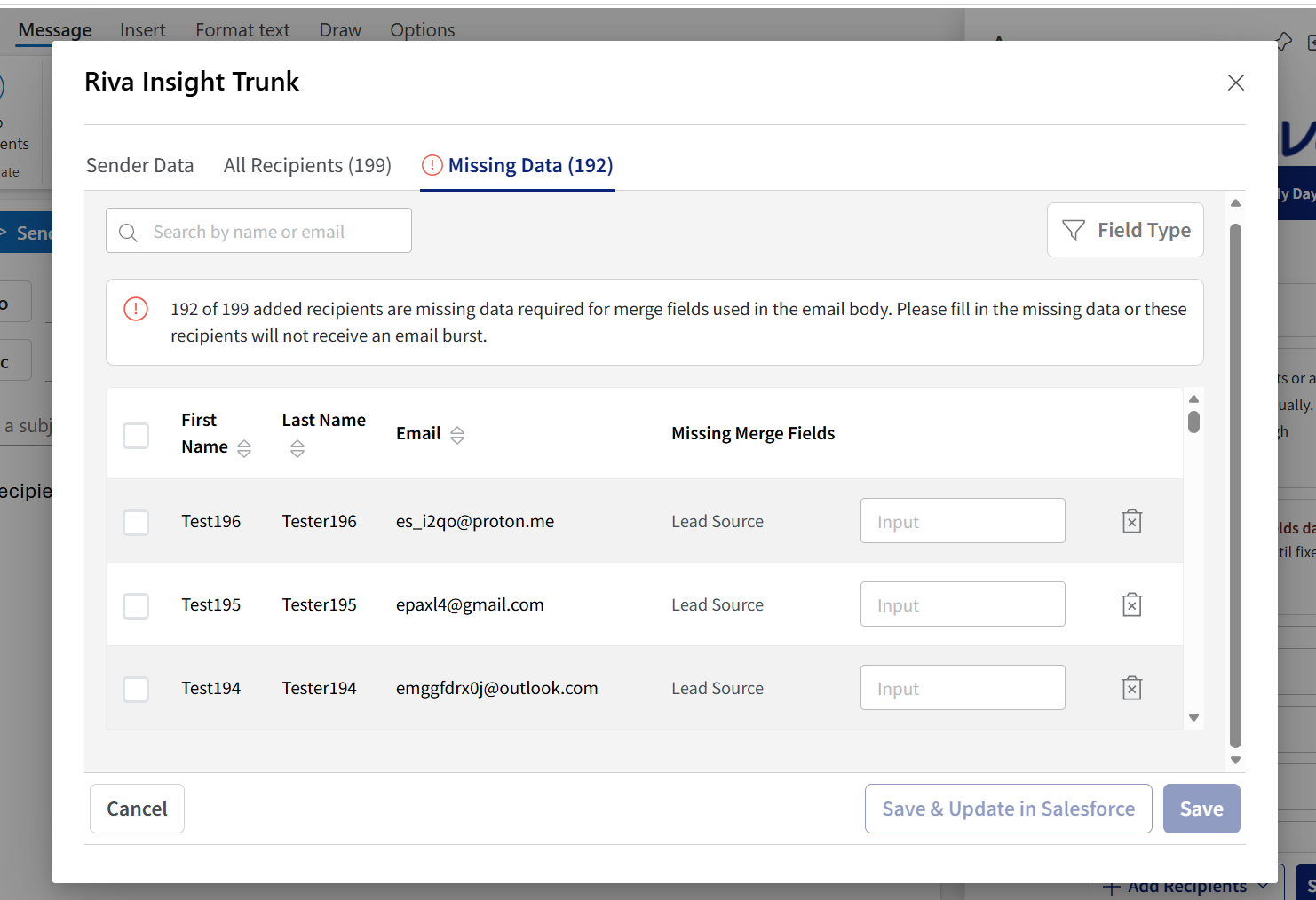This screenshot has height=900, width=1316.
Task: Click the table scrollbar down arrow
Action: click(x=1193, y=717)
